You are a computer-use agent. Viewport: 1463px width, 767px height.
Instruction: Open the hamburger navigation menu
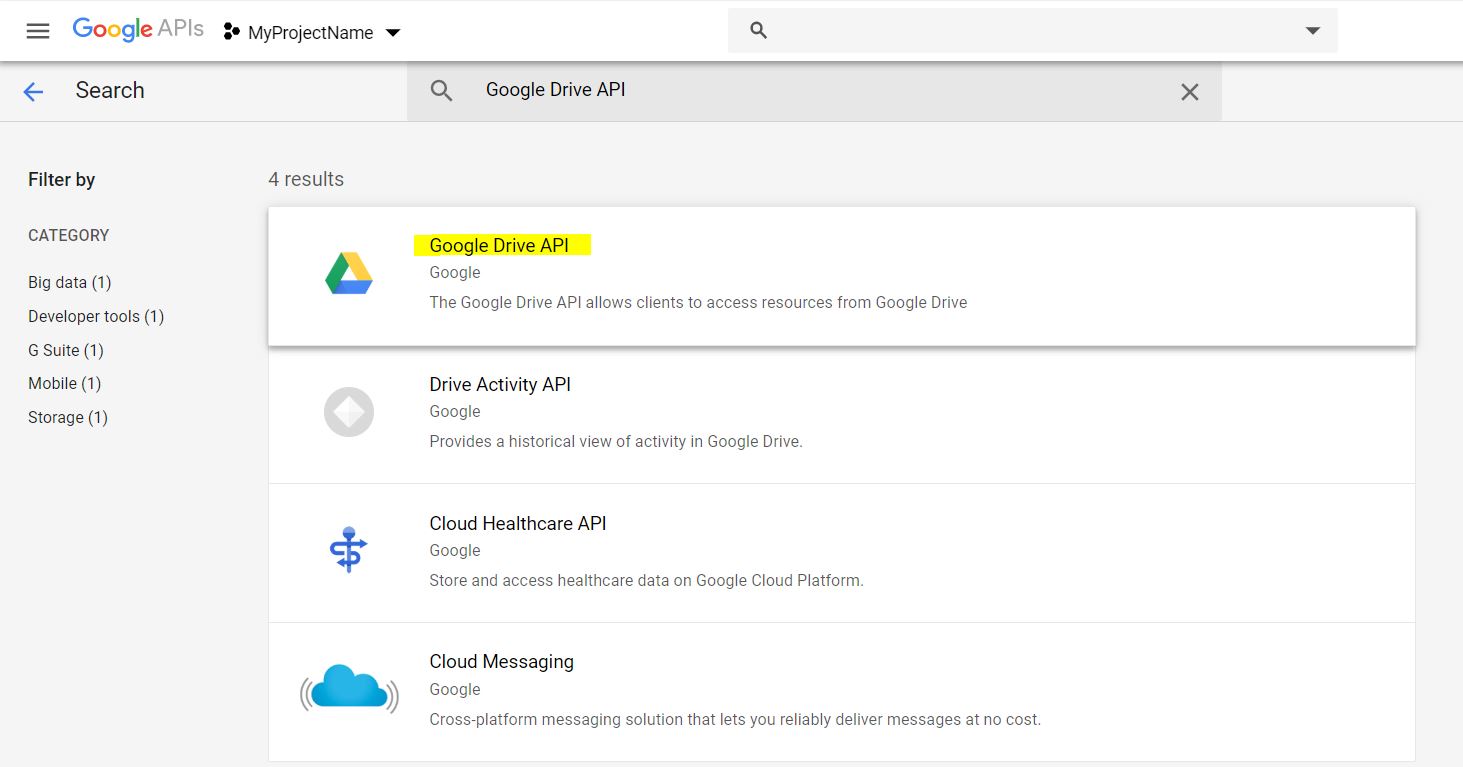pos(38,31)
